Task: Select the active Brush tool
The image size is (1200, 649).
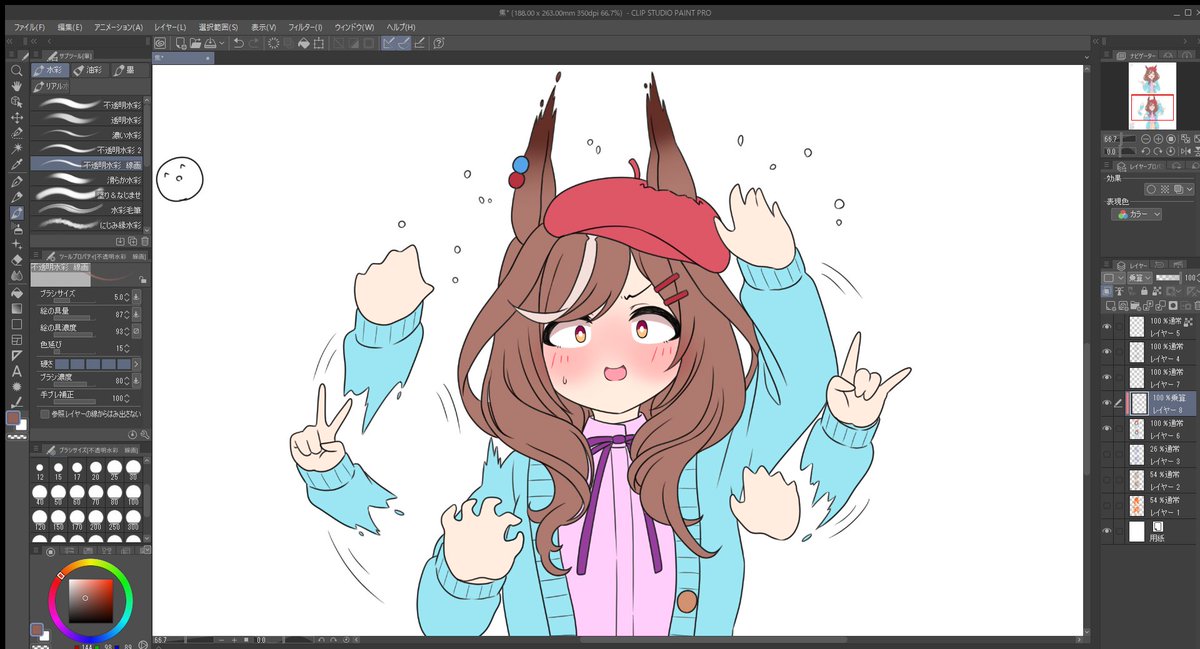Action: pos(16,213)
